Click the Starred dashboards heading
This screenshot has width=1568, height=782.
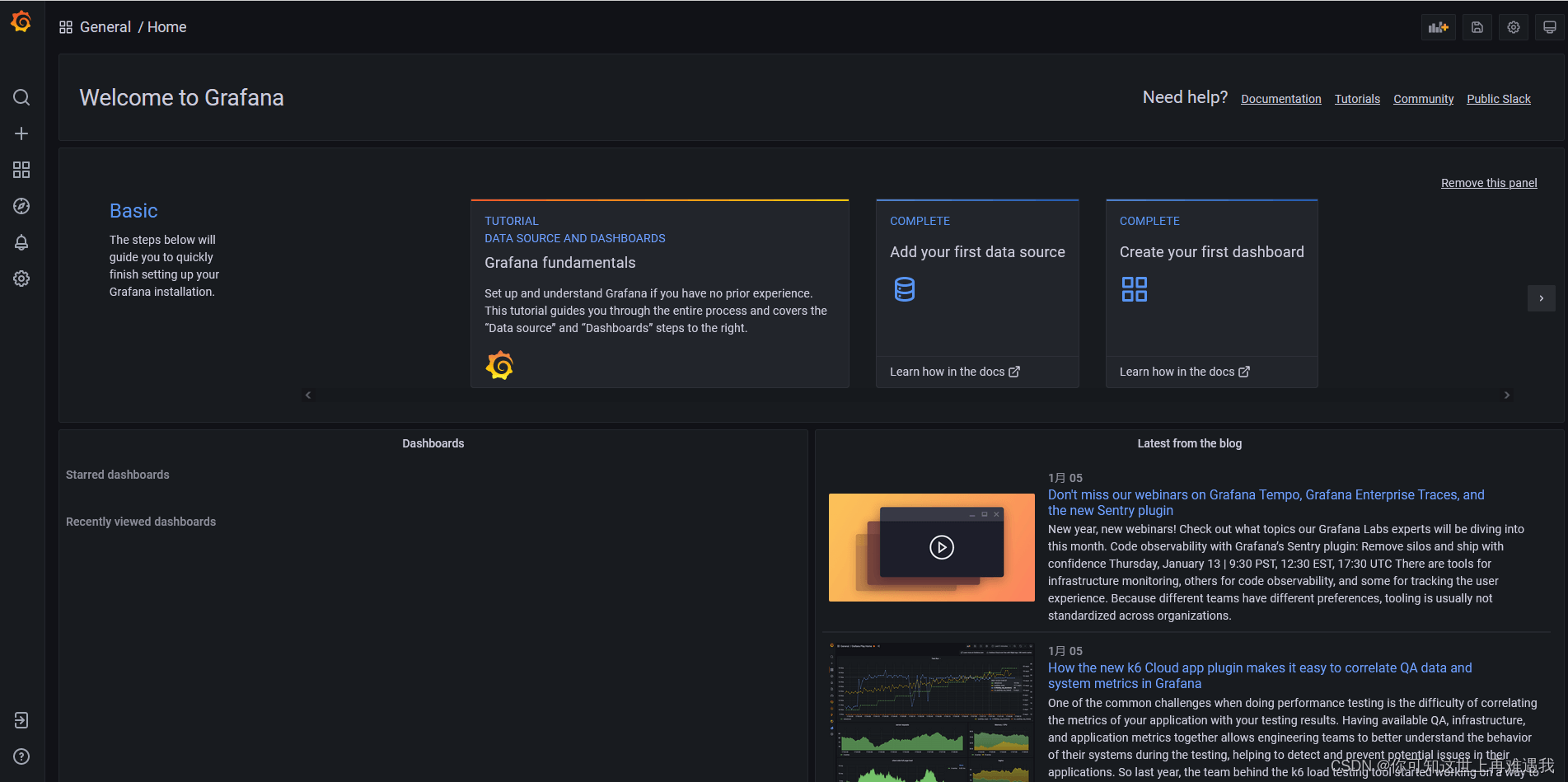point(118,475)
